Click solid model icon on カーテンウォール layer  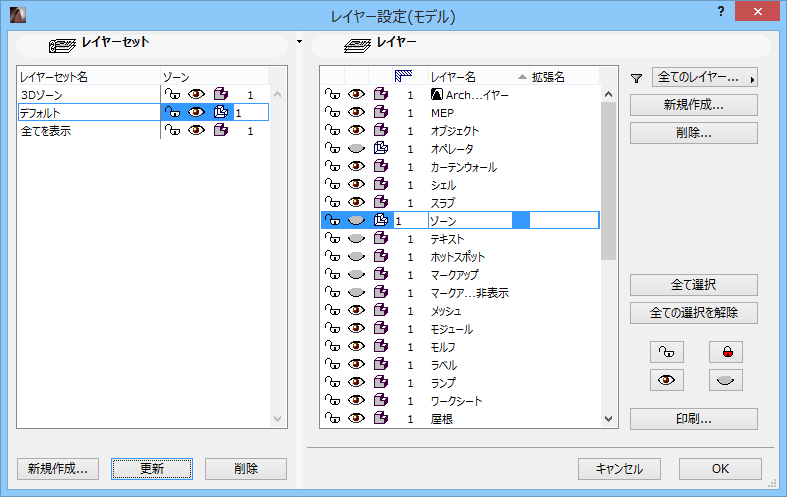381,166
